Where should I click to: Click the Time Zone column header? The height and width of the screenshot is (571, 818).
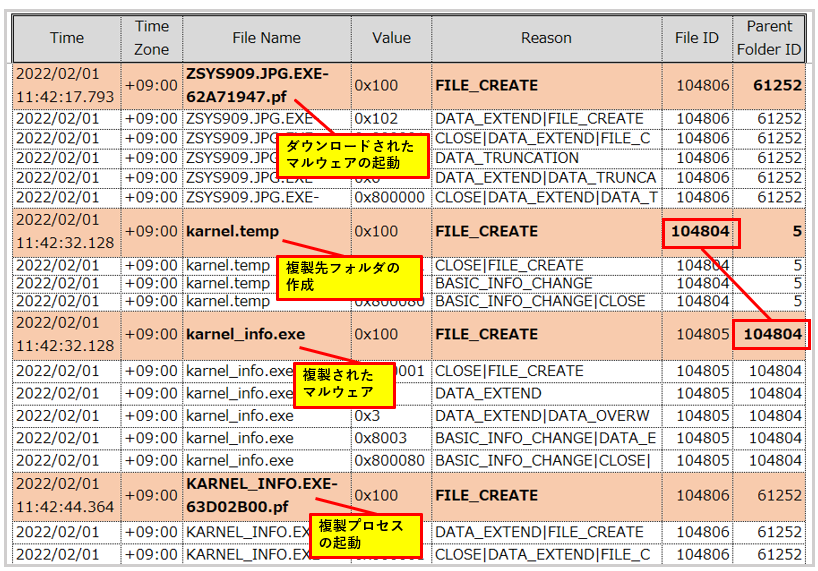[x=152, y=38]
